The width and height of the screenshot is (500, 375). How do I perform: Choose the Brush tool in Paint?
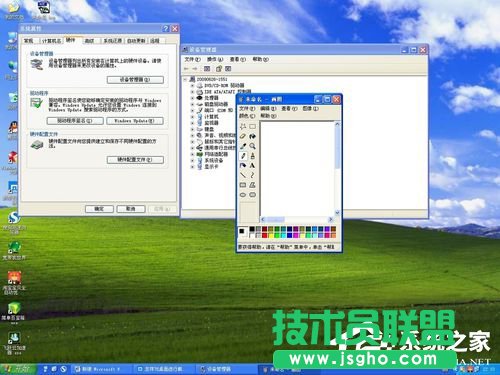[x=253, y=156]
